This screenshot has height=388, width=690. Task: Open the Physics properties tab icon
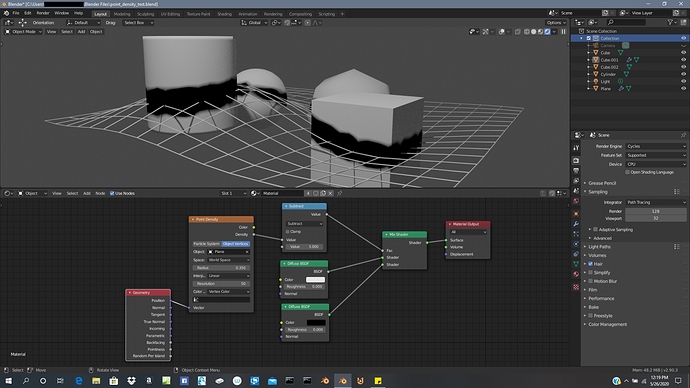point(576,244)
